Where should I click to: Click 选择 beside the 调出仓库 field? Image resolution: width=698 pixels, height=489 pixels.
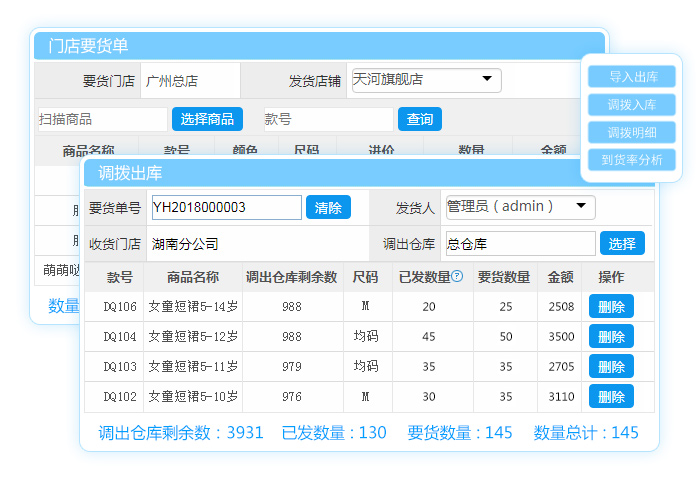click(622, 243)
